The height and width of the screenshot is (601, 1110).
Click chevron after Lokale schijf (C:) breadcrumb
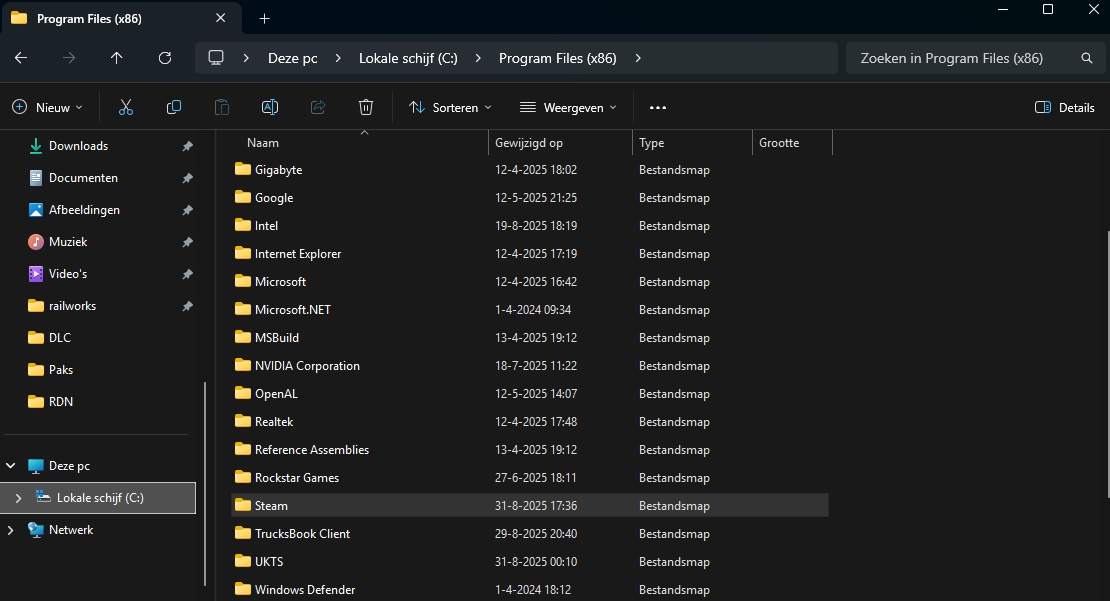[479, 58]
